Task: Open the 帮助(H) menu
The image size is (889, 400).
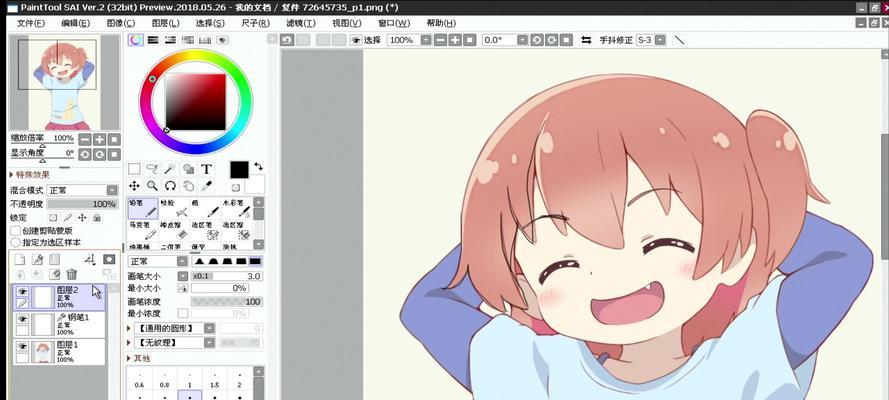Action: pos(441,23)
